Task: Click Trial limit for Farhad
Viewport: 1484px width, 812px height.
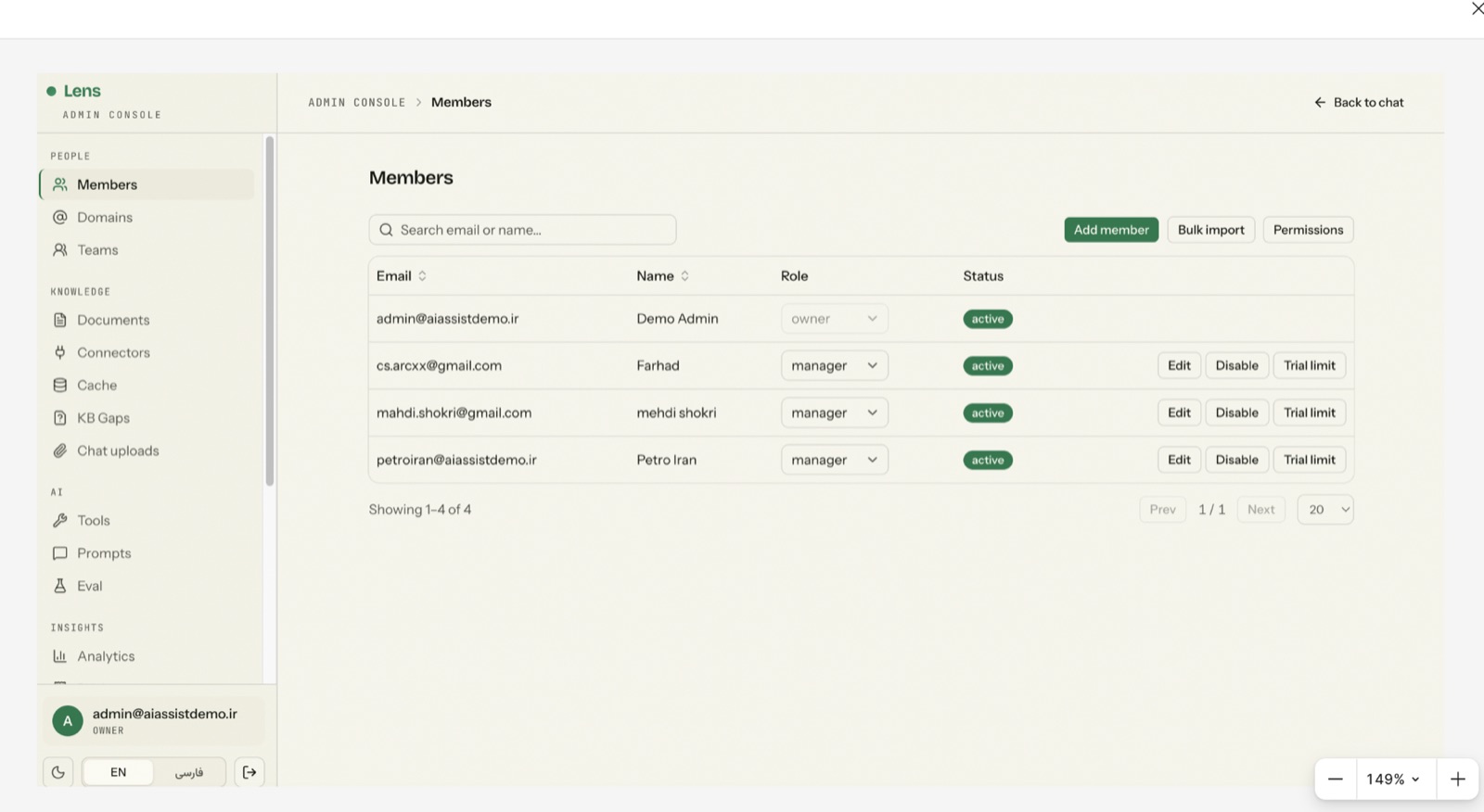Action: pyautogui.click(x=1310, y=365)
